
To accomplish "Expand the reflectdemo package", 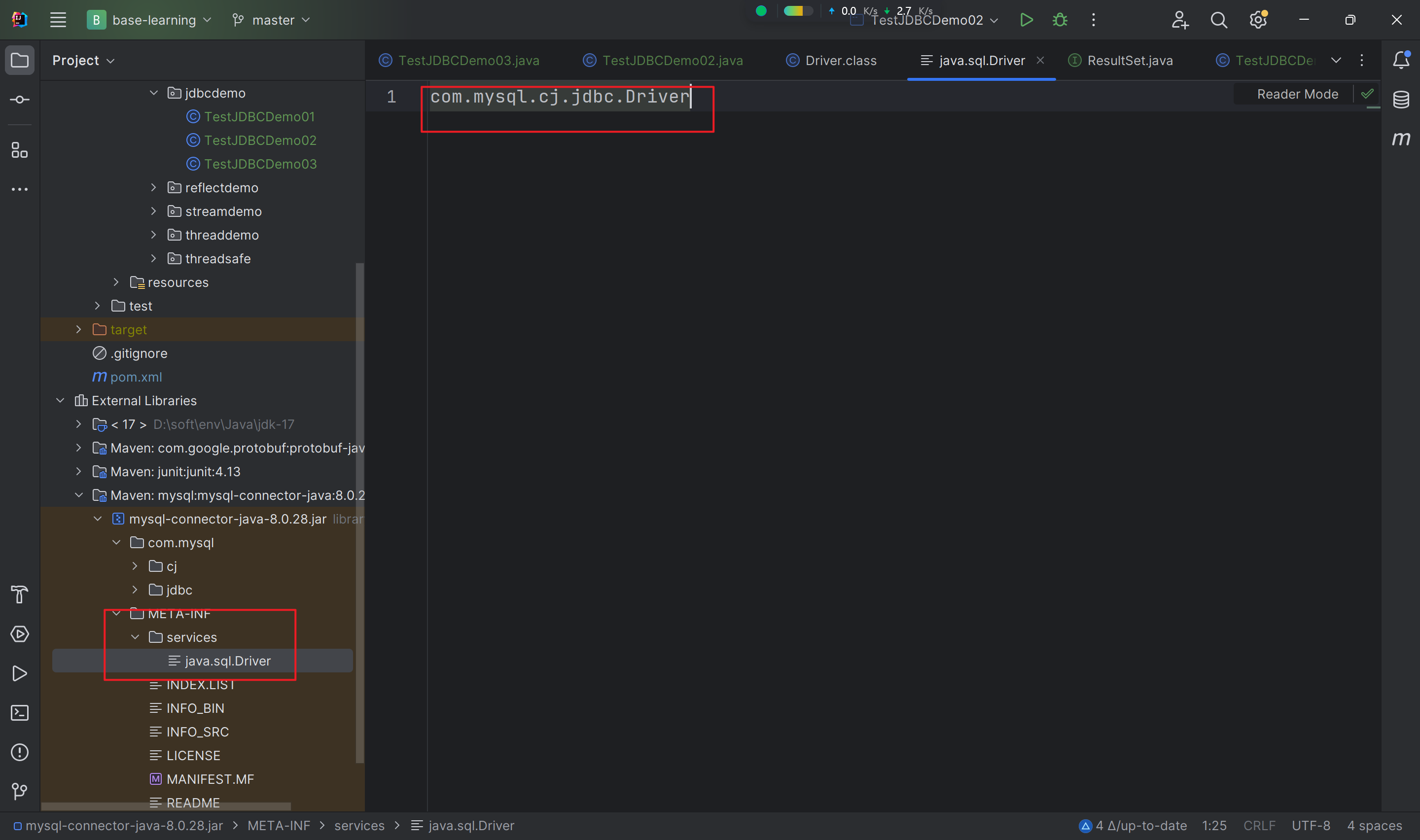I will (x=153, y=187).
